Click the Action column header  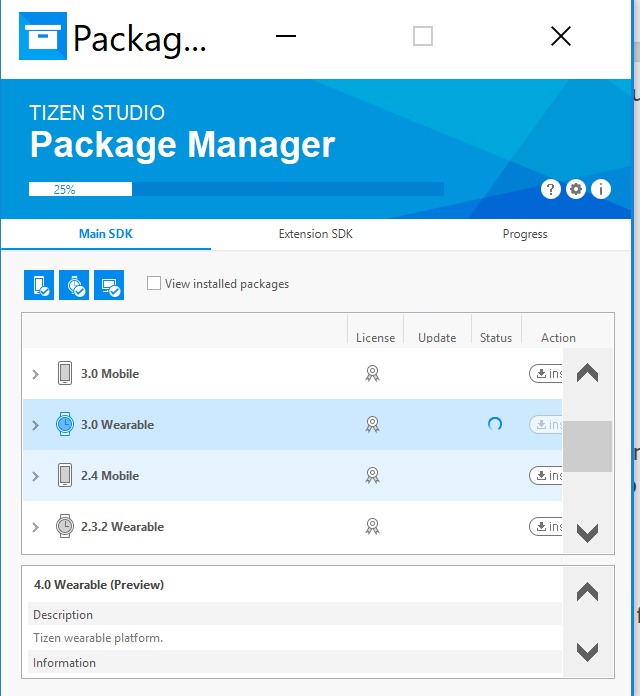tap(558, 338)
